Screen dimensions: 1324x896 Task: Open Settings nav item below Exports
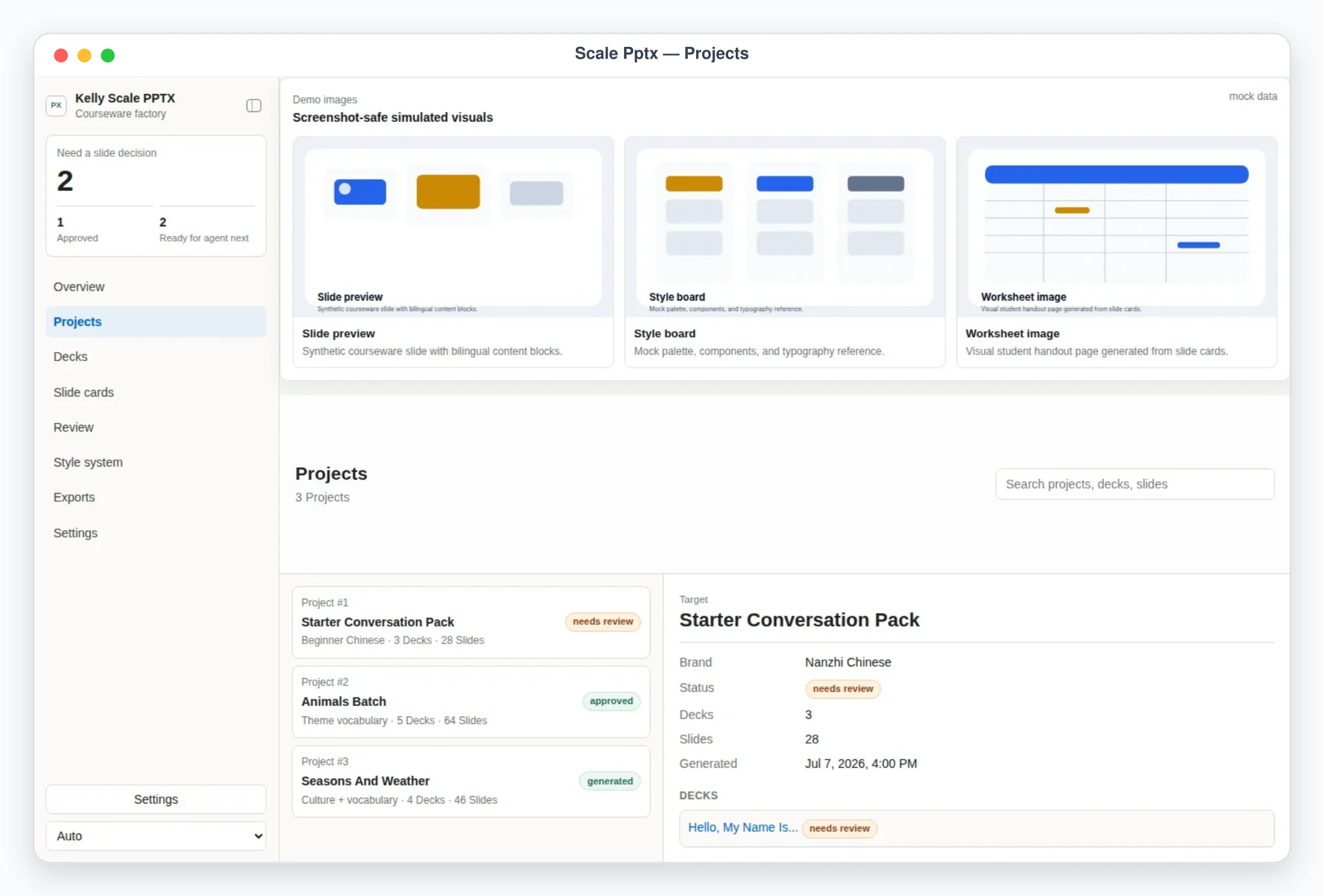point(156,533)
